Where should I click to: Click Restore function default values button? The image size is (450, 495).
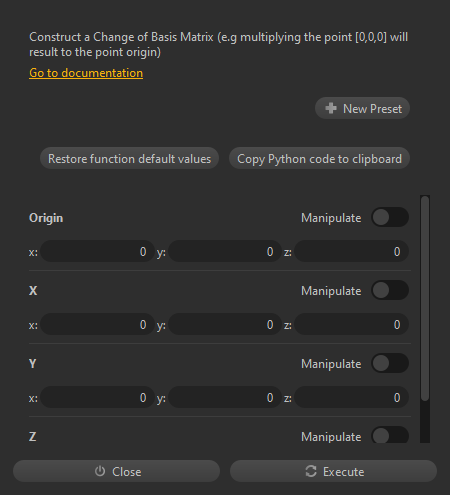[x=129, y=158]
